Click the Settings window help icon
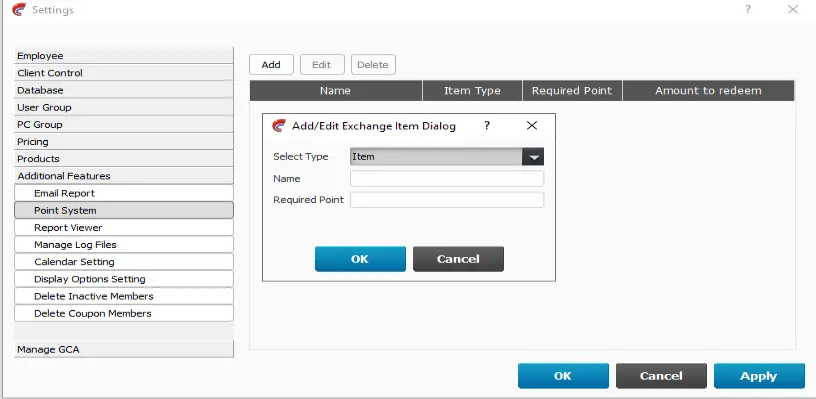This screenshot has height=399, width=816. tap(748, 9)
